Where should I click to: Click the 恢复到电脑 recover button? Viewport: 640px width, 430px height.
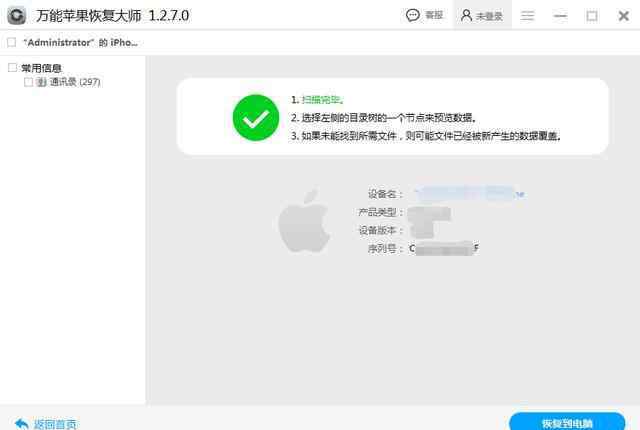567,421
